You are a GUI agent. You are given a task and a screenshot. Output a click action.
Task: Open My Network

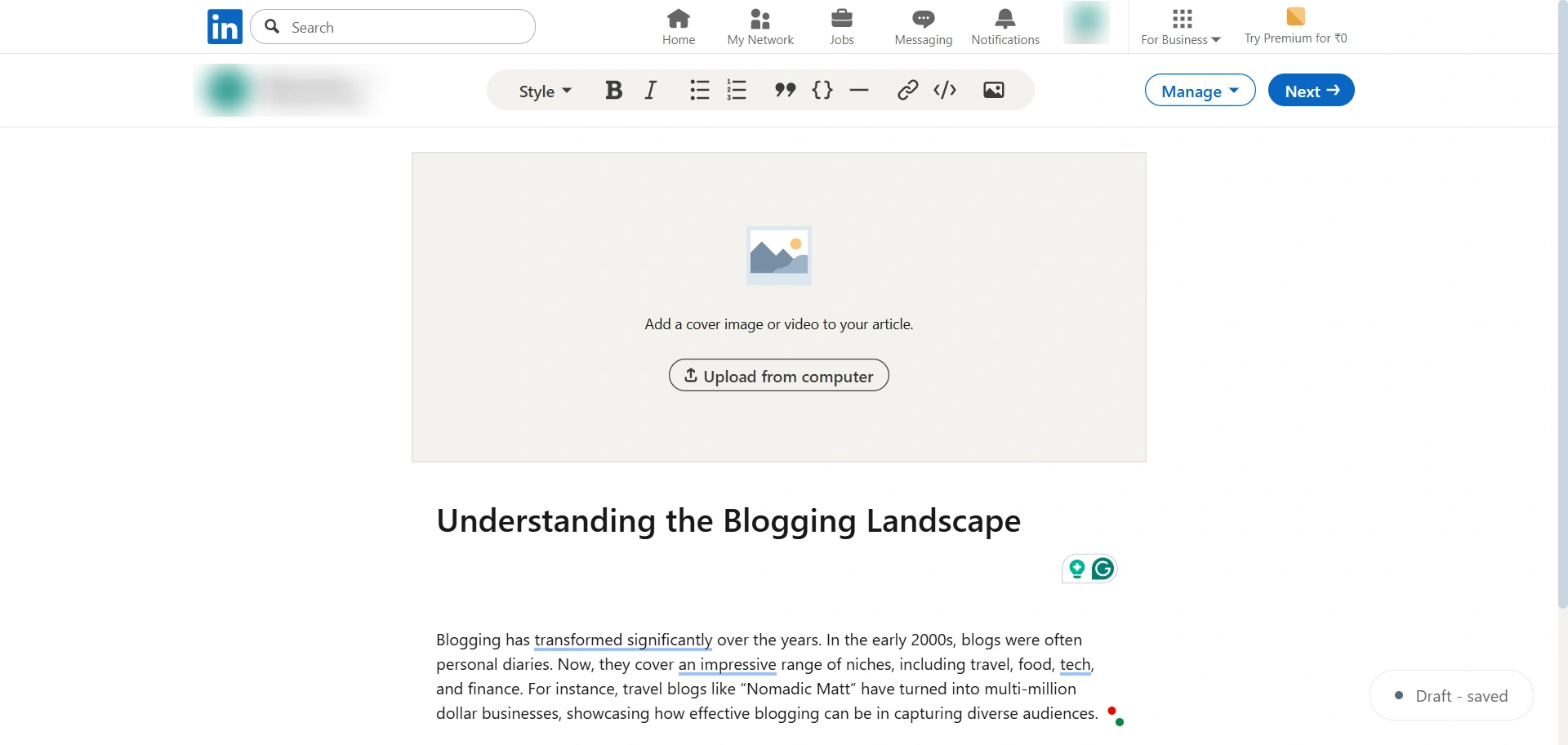point(760,27)
